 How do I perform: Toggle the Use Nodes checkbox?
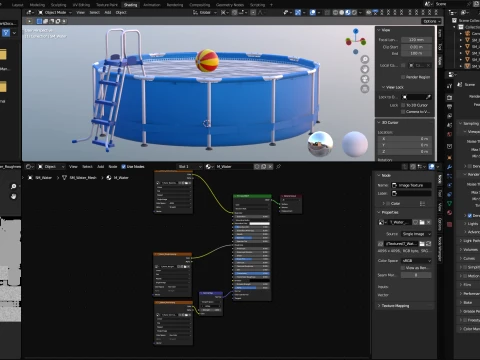[x=124, y=166]
